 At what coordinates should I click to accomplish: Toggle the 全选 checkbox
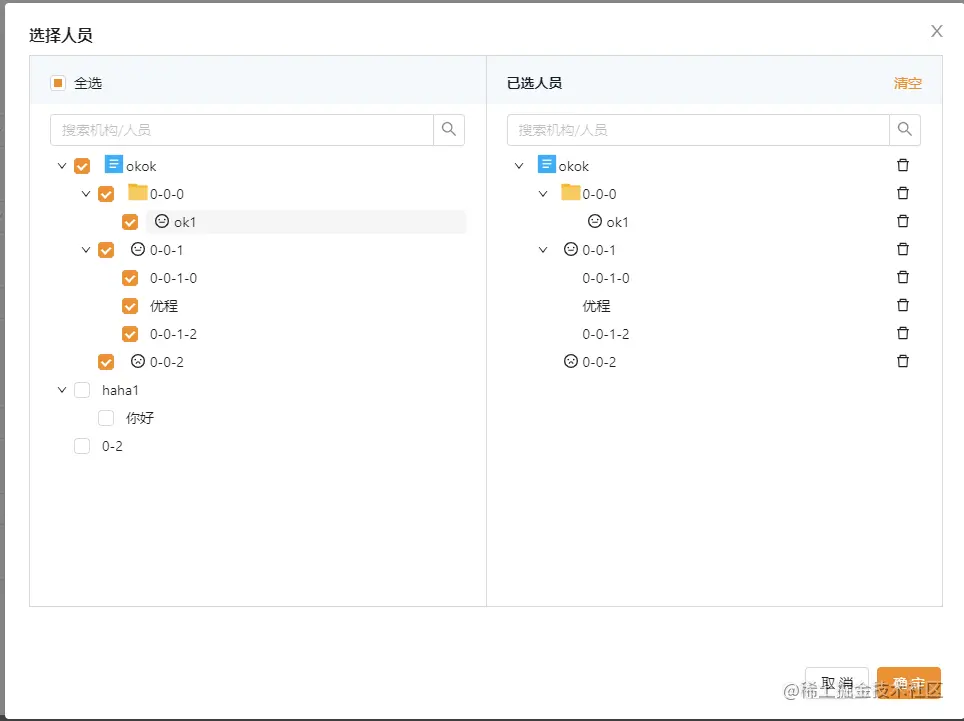(x=58, y=83)
